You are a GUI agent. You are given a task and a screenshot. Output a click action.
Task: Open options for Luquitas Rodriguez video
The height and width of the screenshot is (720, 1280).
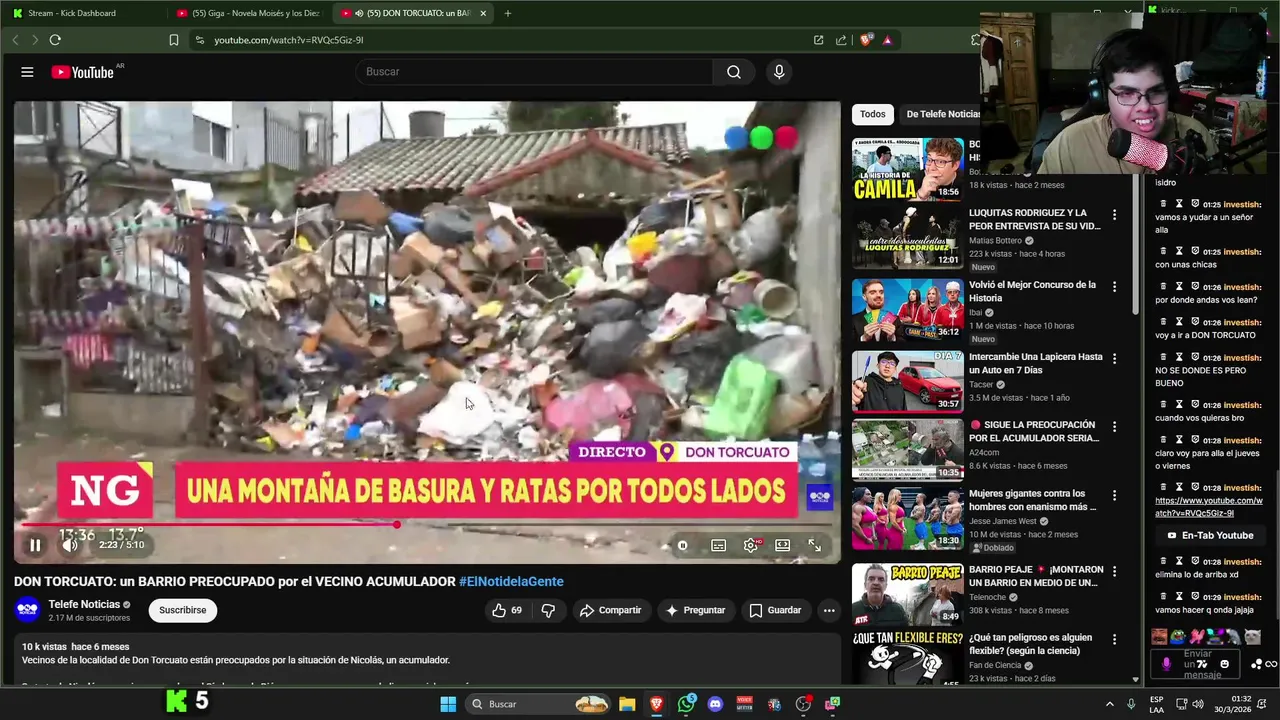point(1114,215)
